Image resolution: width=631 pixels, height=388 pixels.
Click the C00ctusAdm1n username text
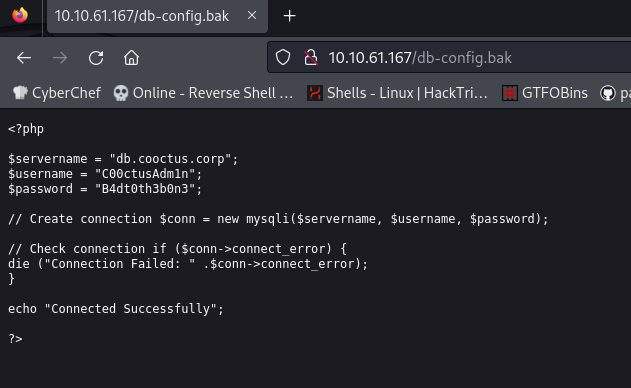(x=145, y=174)
